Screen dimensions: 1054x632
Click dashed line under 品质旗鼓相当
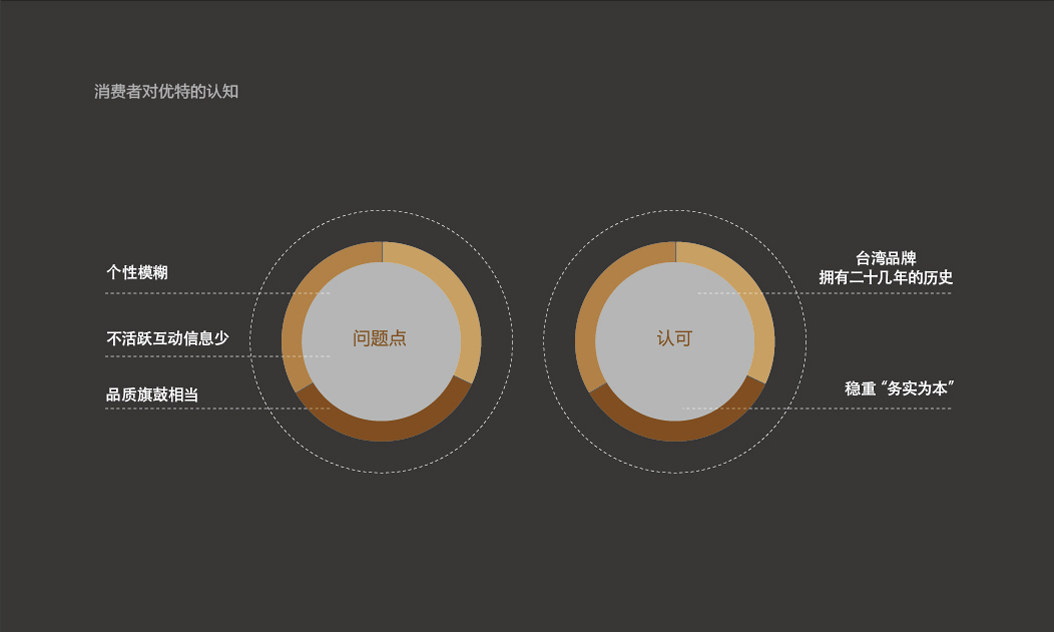217,408
